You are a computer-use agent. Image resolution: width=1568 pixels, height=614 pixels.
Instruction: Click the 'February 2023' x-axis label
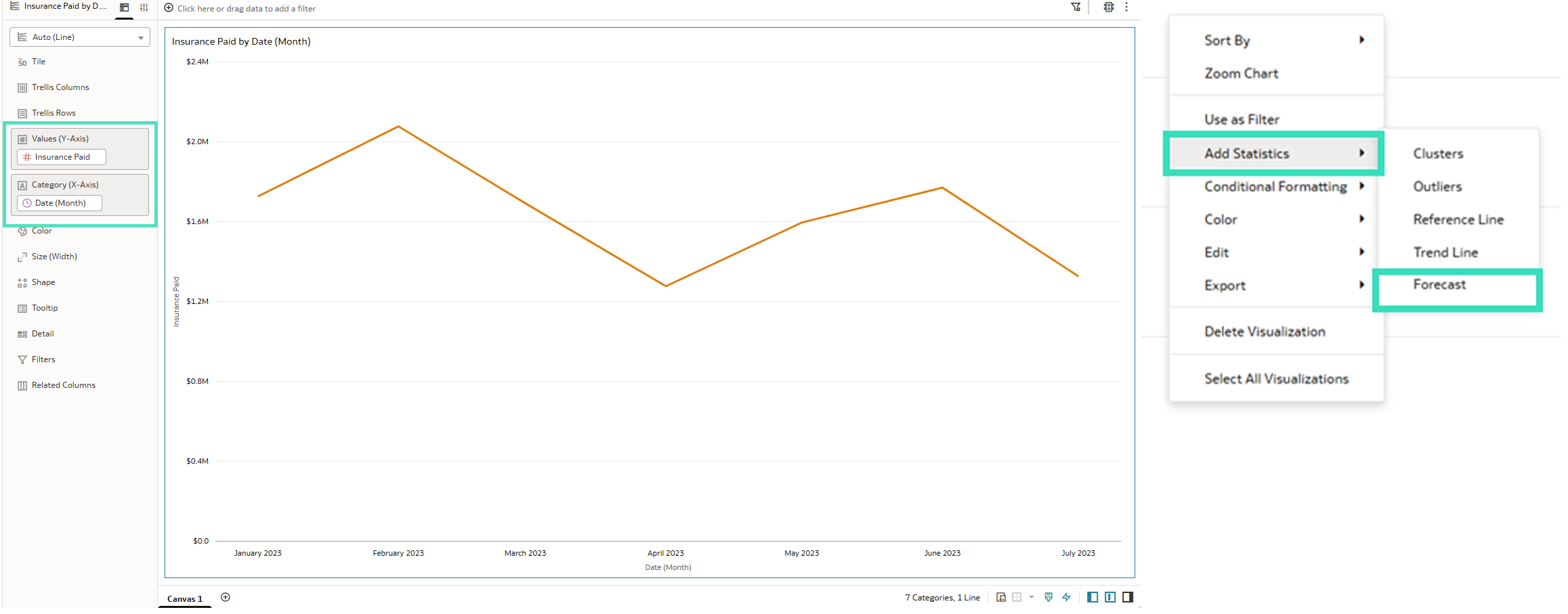pyautogui.click(x=398, y=554)
